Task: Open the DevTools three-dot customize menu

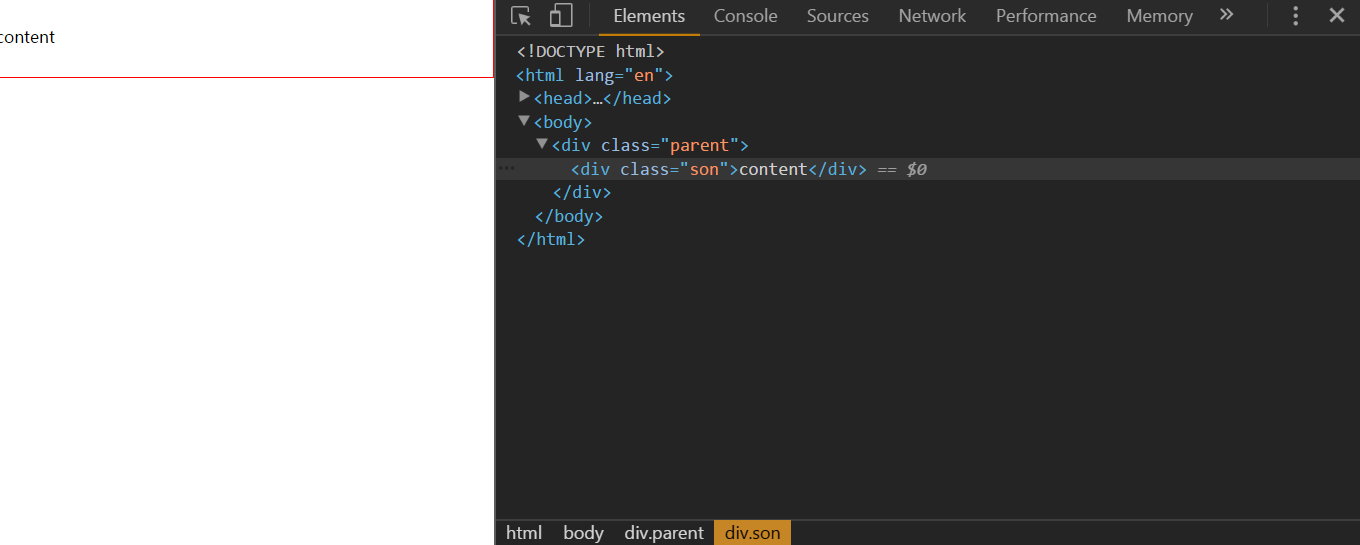Action: tap(1296, 16)
